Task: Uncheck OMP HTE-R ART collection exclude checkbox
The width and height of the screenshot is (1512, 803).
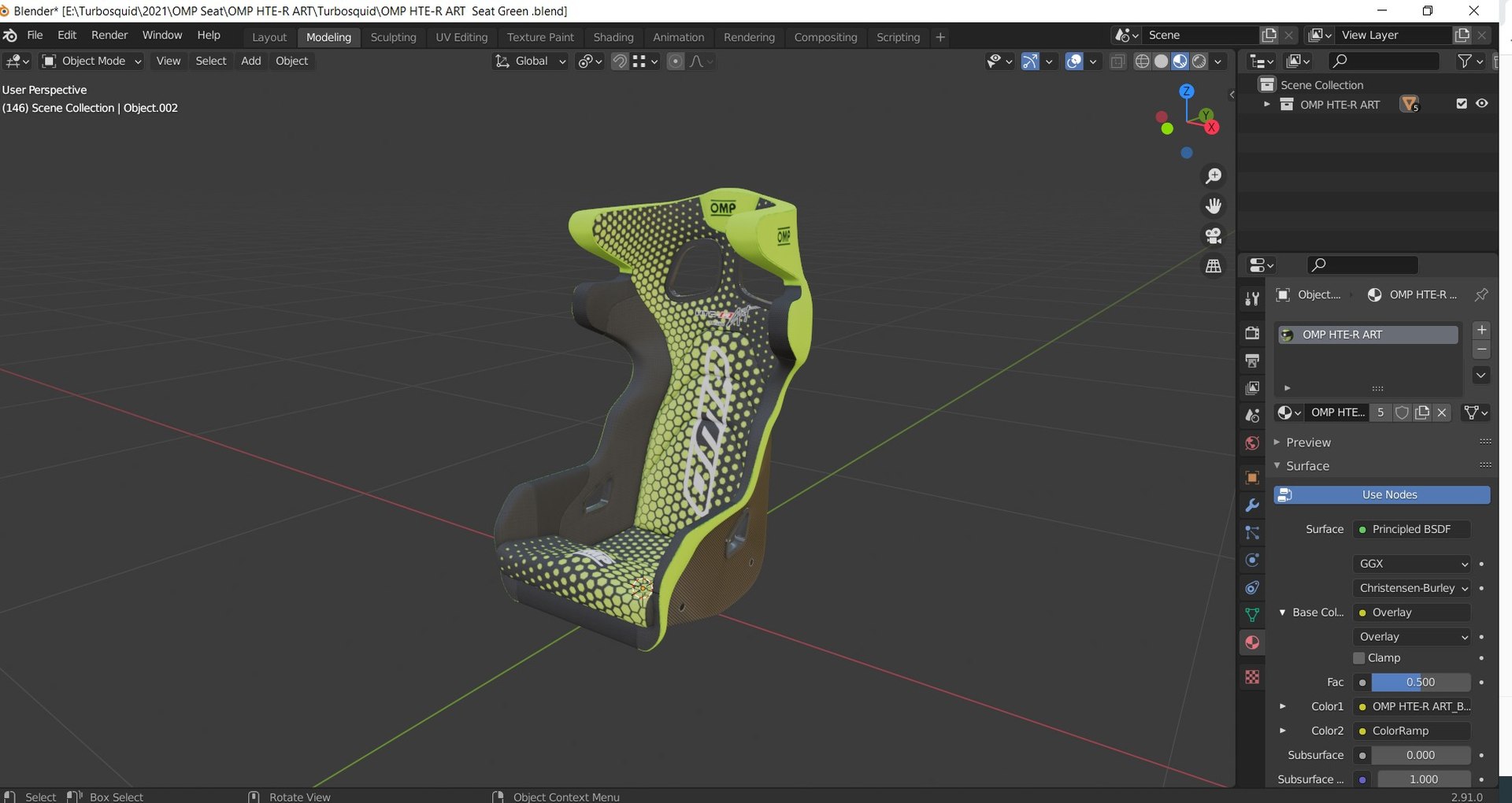Action: pyautogui.click(x=1462, y=104)
